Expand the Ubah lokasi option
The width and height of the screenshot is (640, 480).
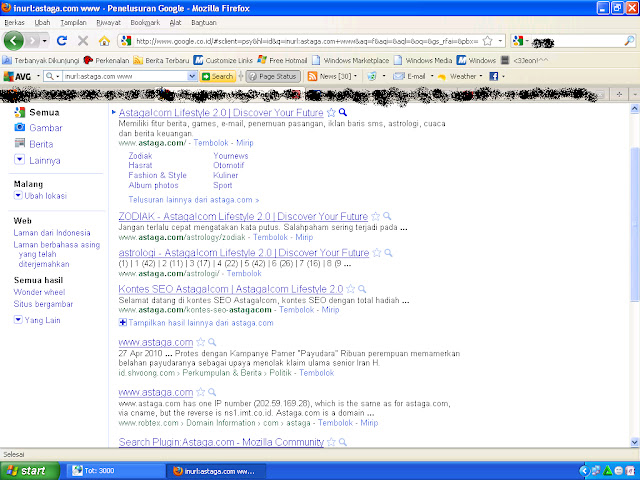[18, 196]
